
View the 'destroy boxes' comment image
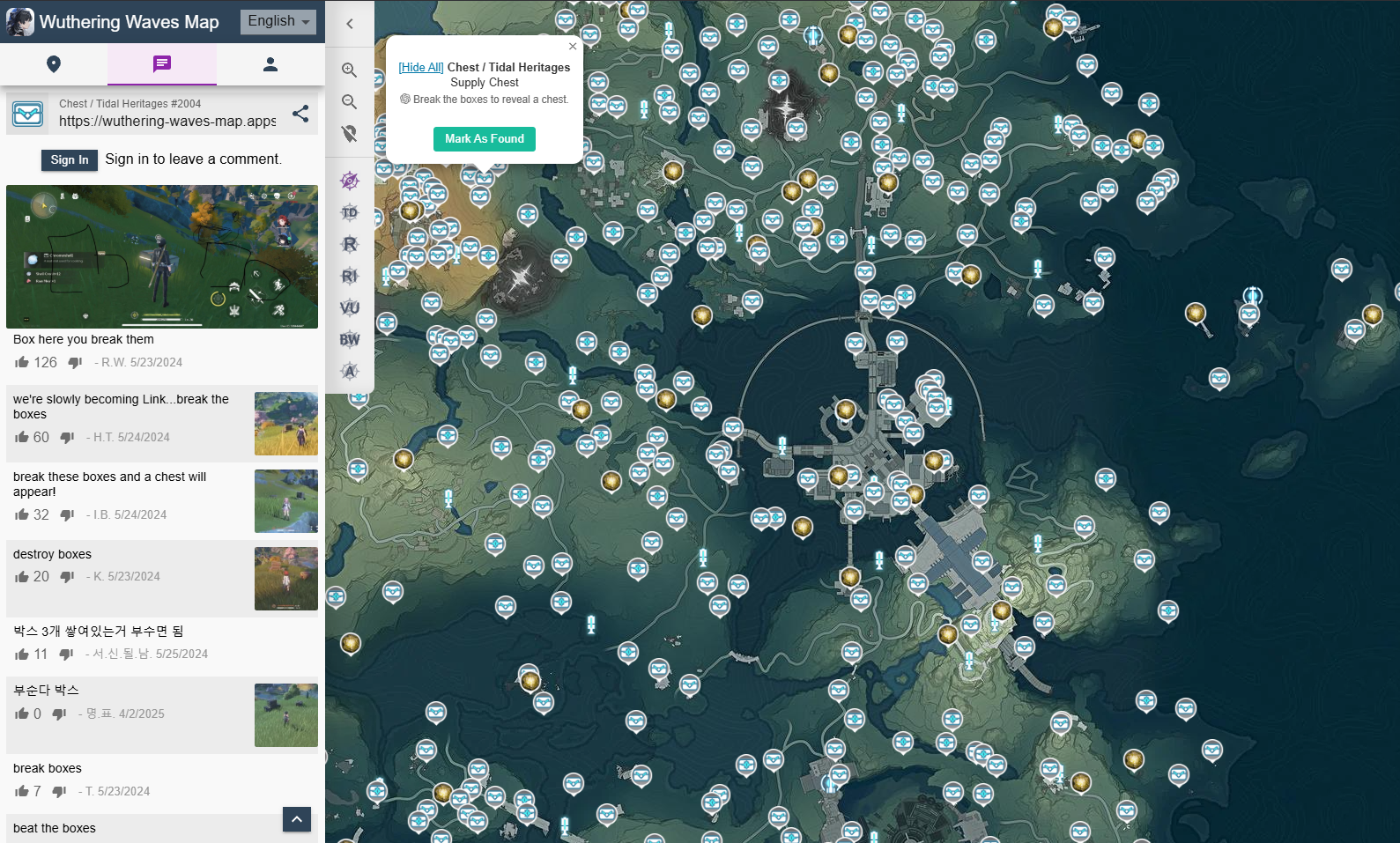click(286, 579)
